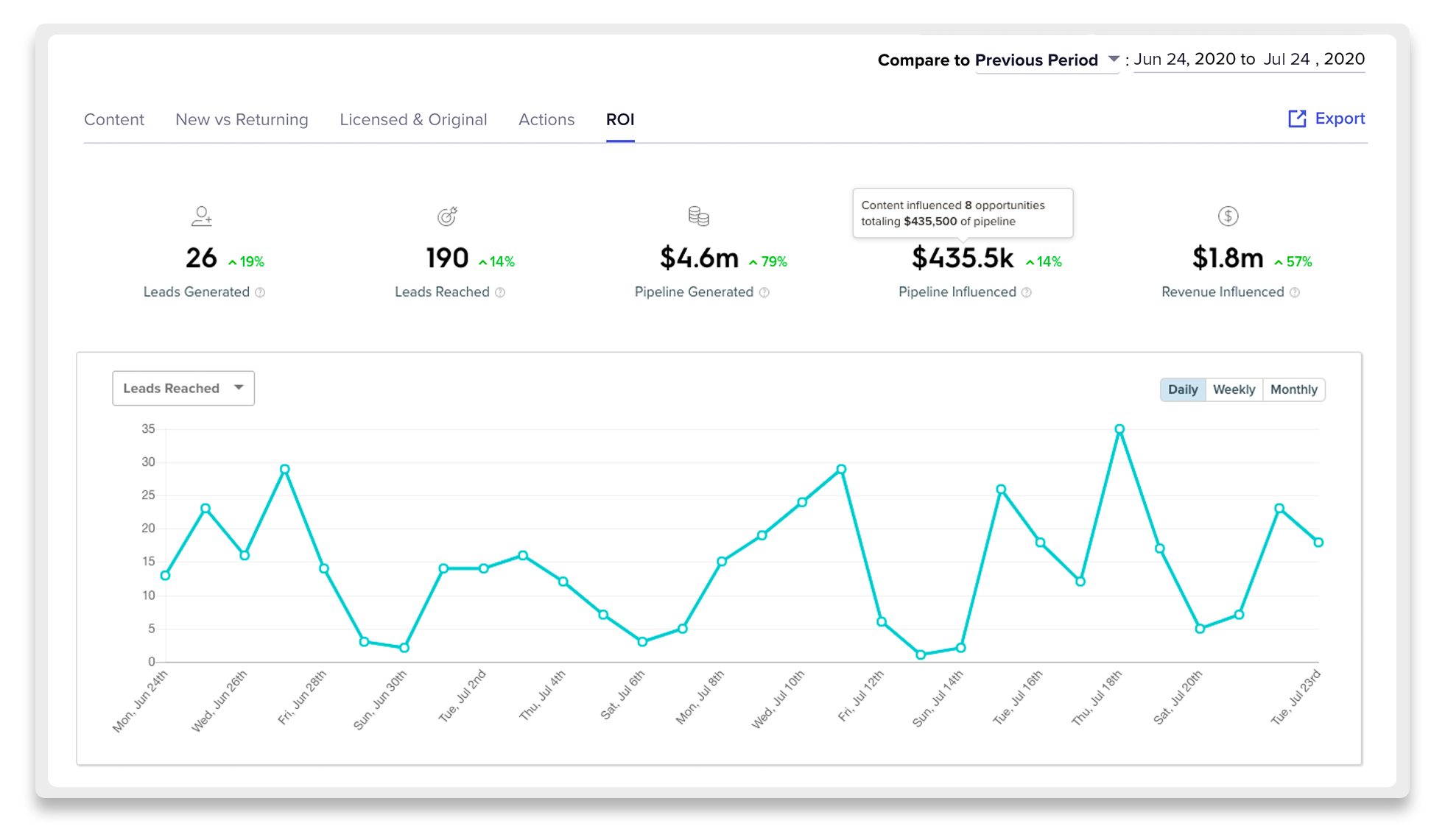Viewport: 1445px width, 840px height.
Task: Click Leads Generated 19% up arrow
Action: coord(233,262)
